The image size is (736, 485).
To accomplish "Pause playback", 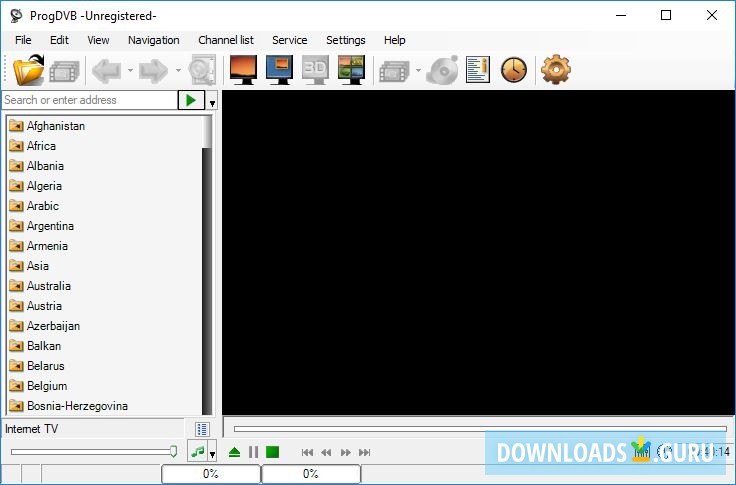I will point(253,452).
